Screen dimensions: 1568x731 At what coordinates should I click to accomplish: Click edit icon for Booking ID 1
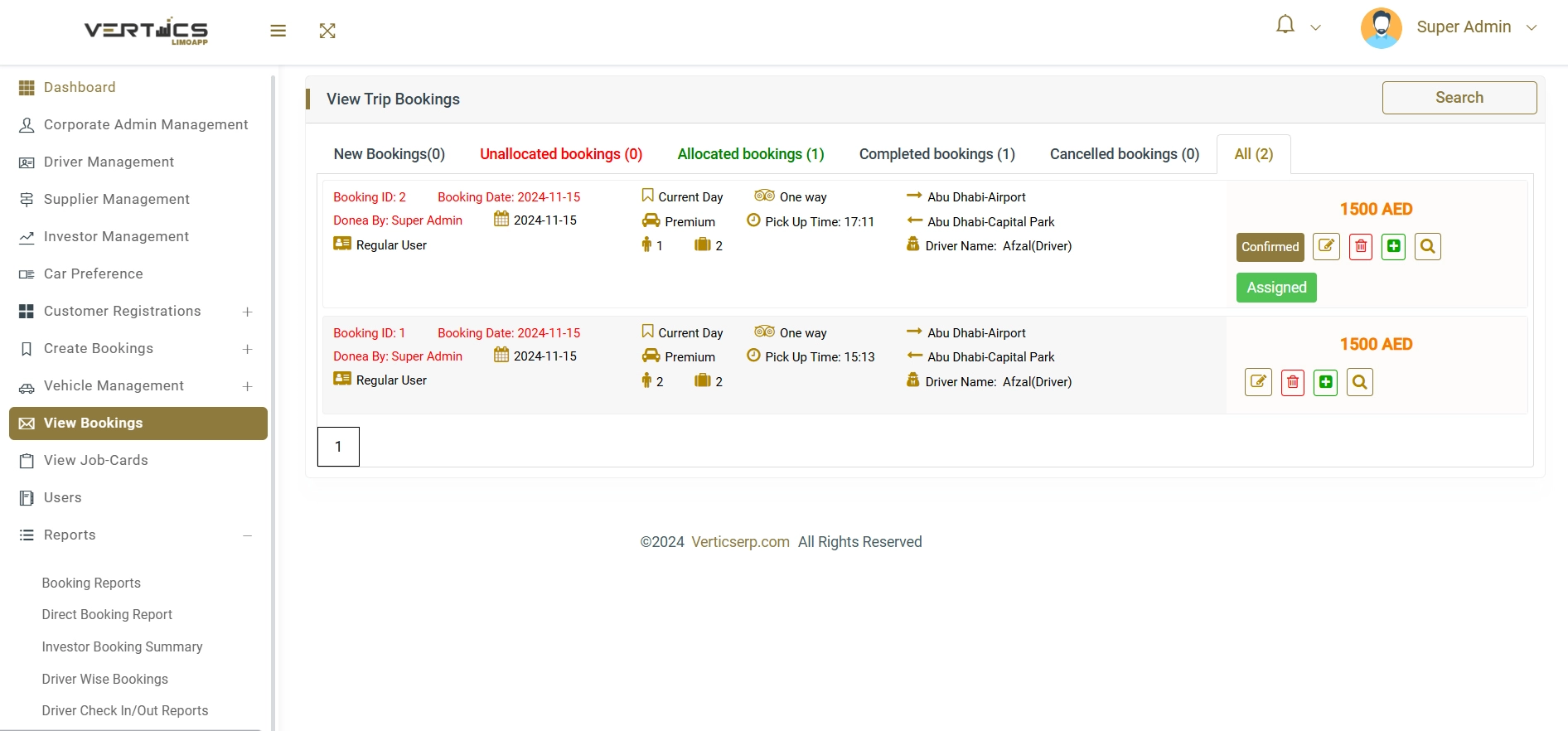coord(1258,382)
